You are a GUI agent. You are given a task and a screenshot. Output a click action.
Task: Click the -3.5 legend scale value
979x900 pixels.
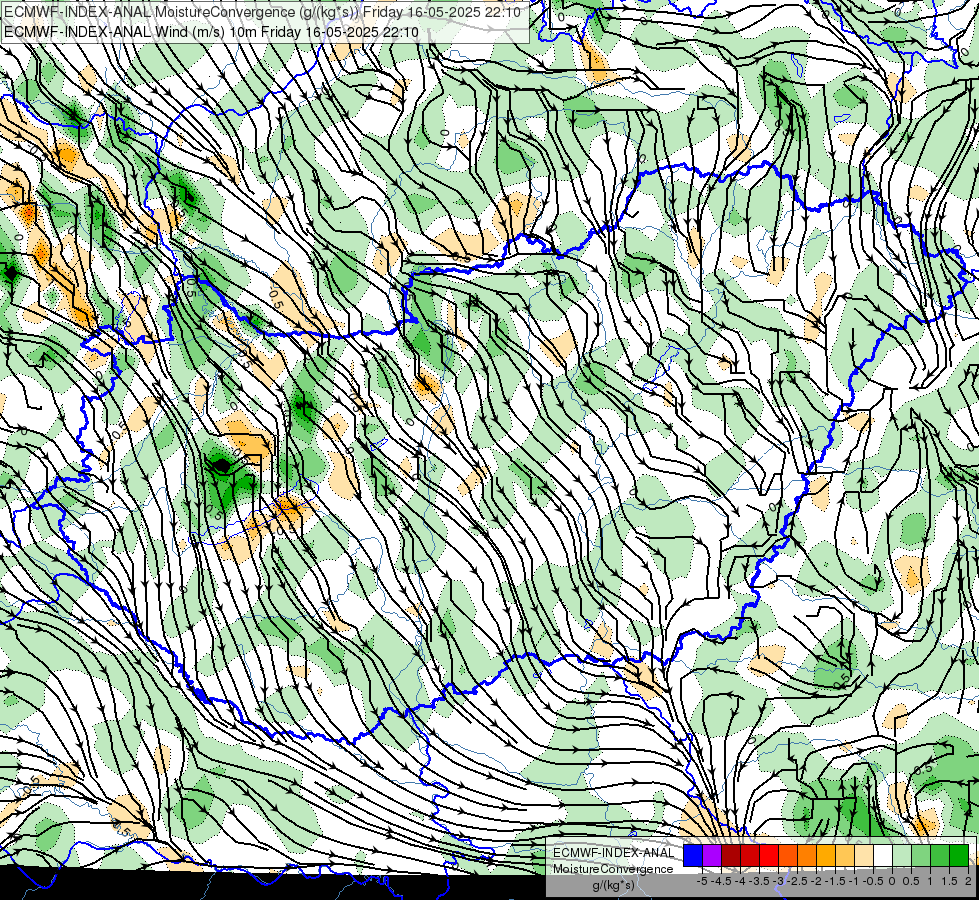(759, 881)
